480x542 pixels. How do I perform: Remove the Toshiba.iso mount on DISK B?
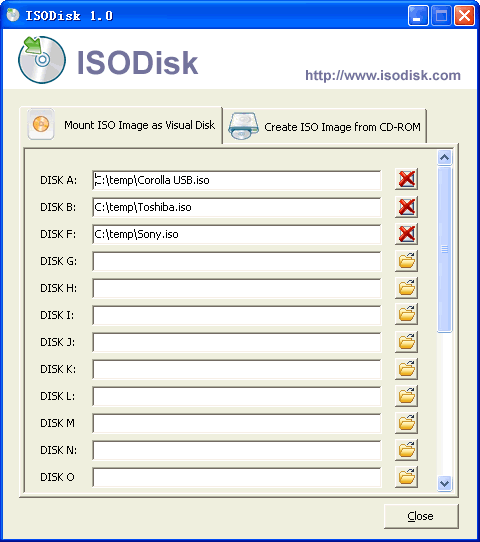[x=406, y=207]
